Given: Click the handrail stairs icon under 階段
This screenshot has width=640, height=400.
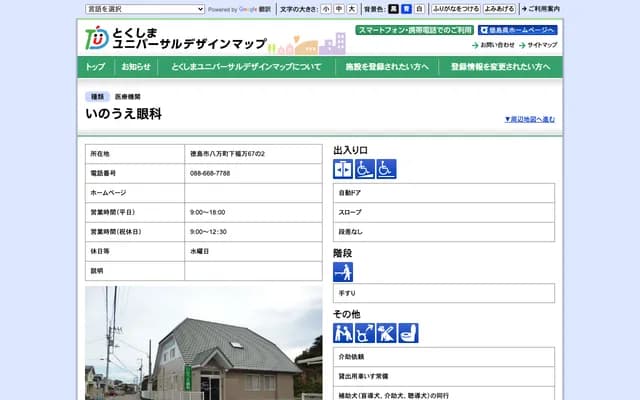Looking at the screenshot, I should pos(343,272).
